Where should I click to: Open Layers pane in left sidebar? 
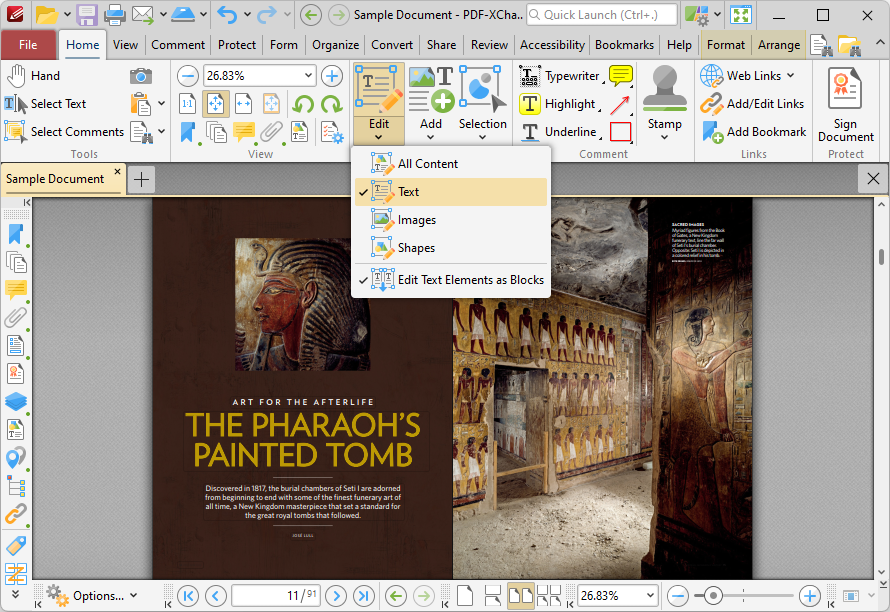pyautogui.click(x=16, y=401)
